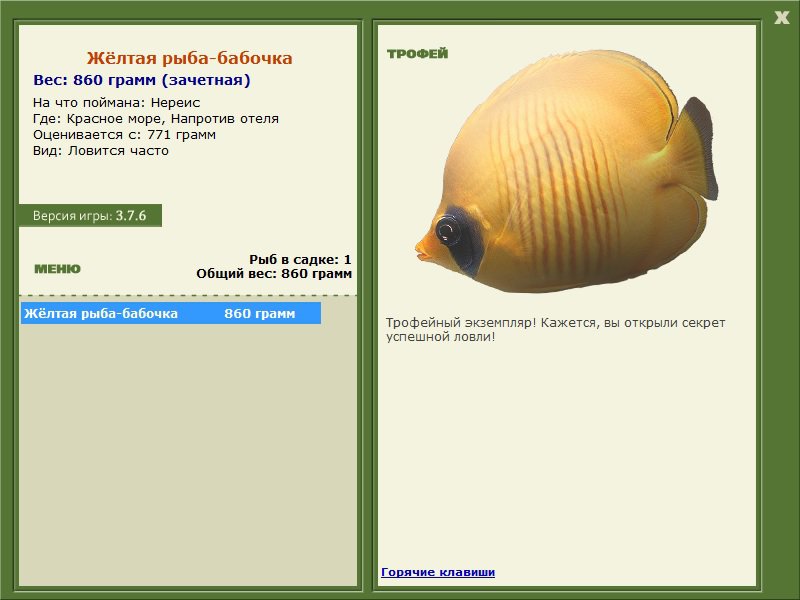Click the yellow butterflyfish trophy image
This screenshot has width=800, height=600.
566,171
